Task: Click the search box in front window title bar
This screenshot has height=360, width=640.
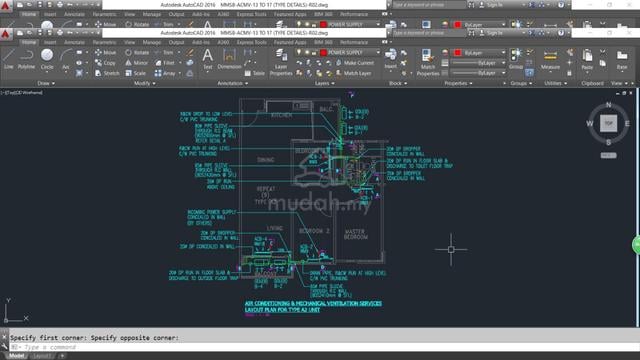Action: 429,33
